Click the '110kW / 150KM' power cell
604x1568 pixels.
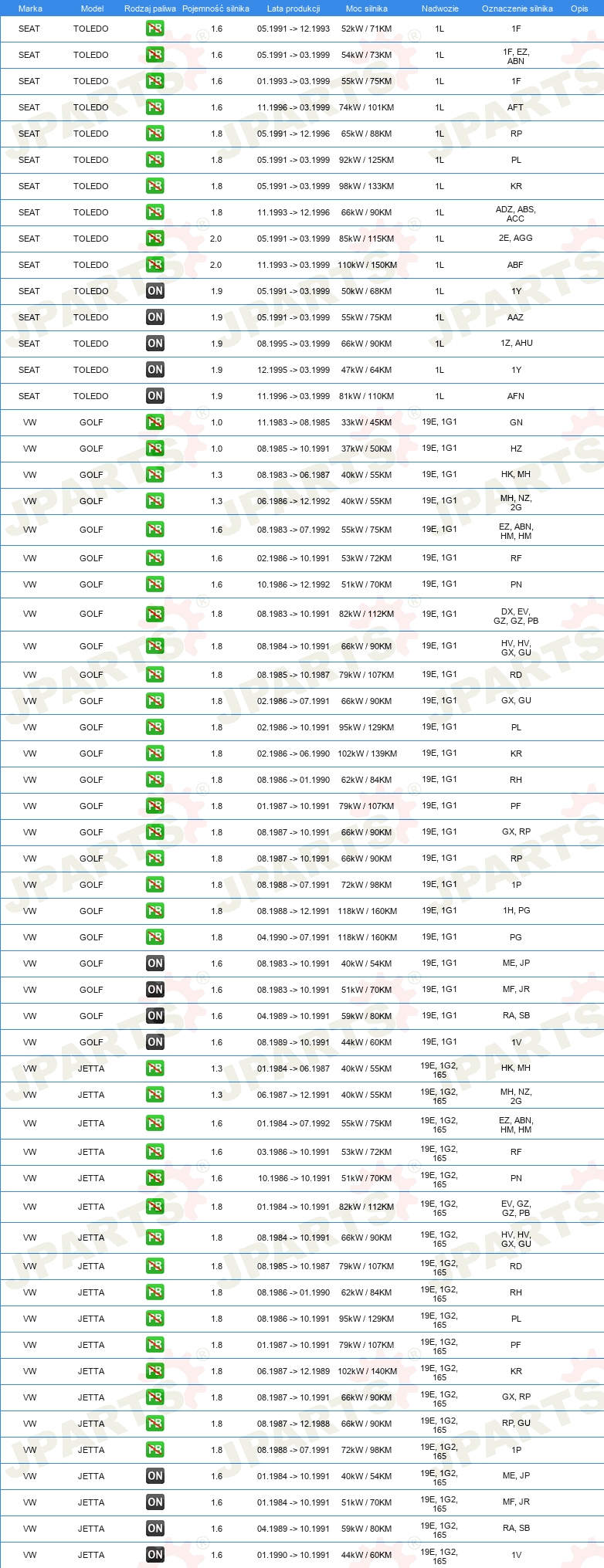tap(367, 265)
